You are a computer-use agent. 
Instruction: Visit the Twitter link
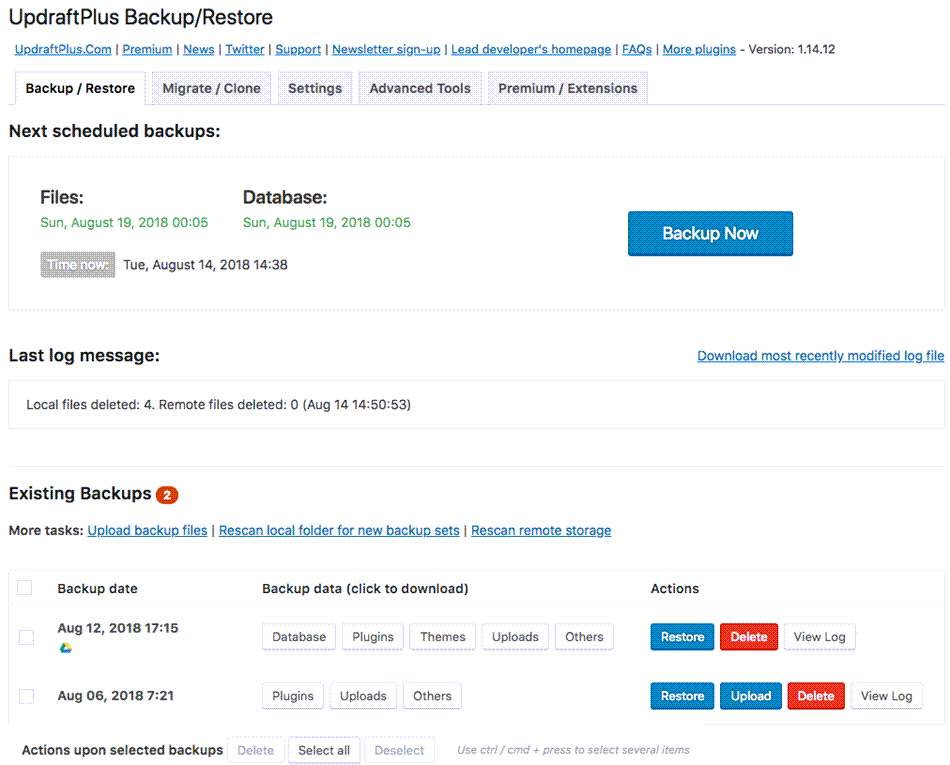[x=245, y=50]
